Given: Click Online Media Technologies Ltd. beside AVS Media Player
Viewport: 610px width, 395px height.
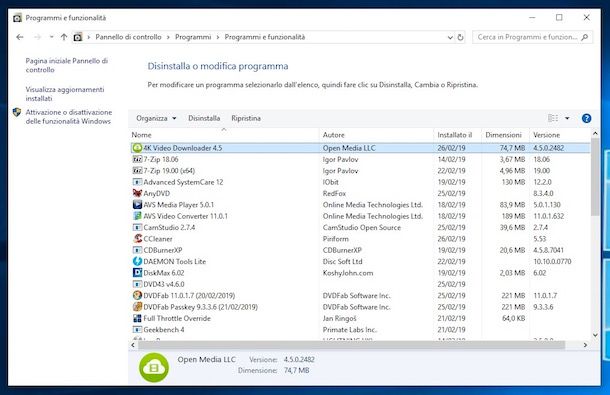Looking at the screenshot, I should pos(373,205).
